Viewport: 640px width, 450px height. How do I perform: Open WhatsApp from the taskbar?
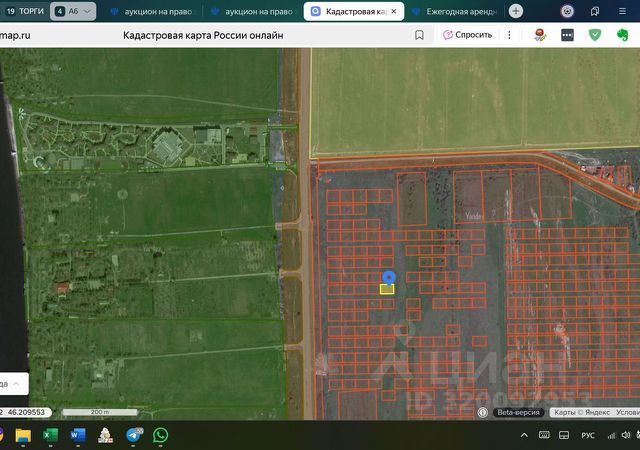pos(160,435)
